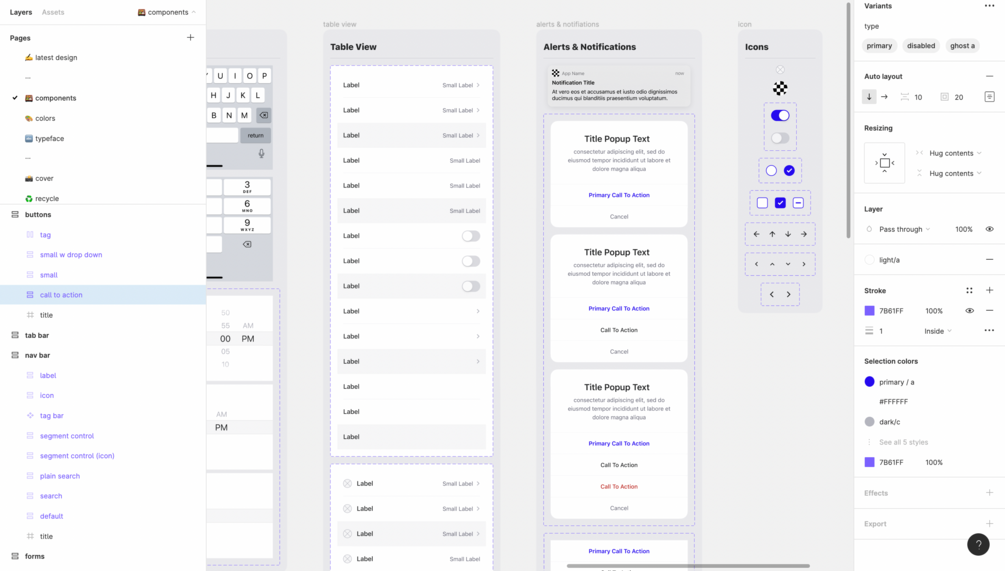
Task: Expand the forms frame layer
Action: tap(15, 556)
